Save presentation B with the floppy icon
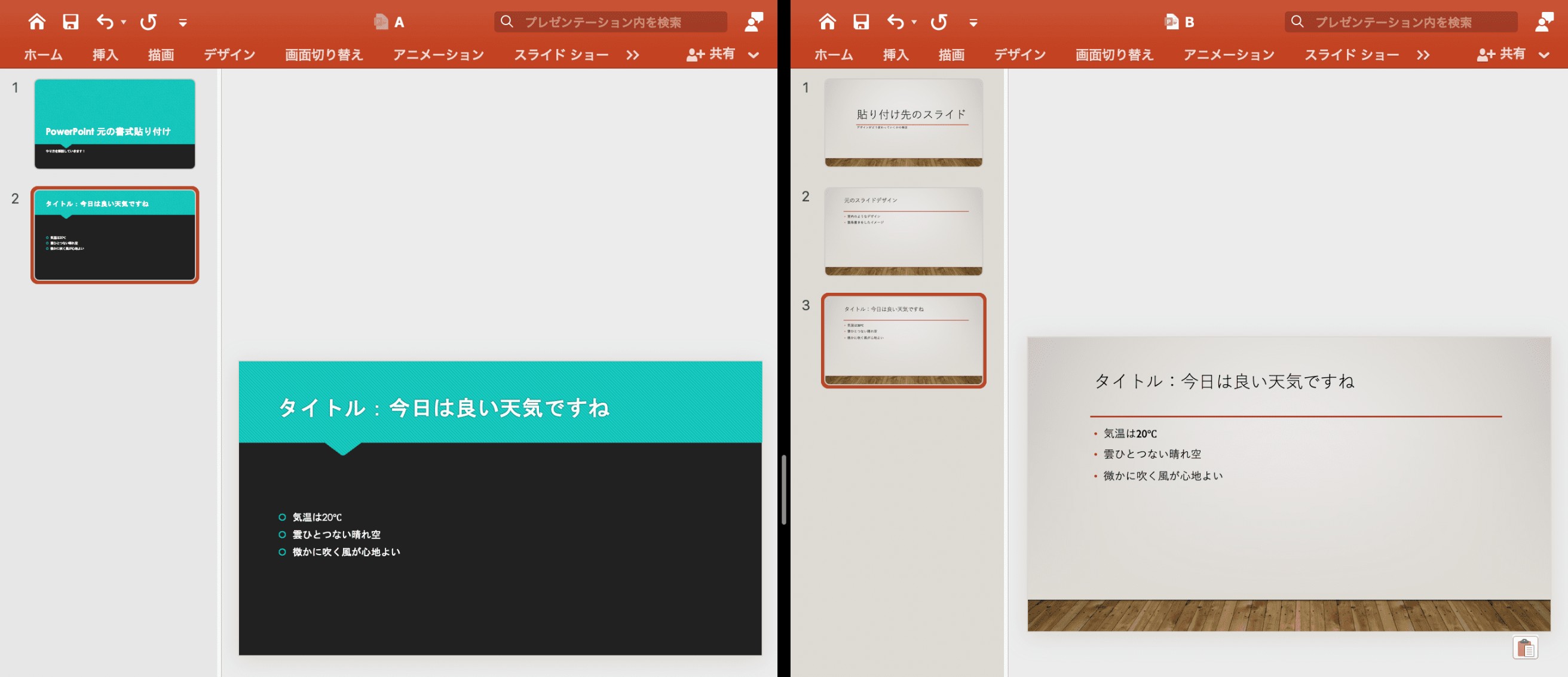The height and width of the screenshot is (677, 1568). pos(860,22)
